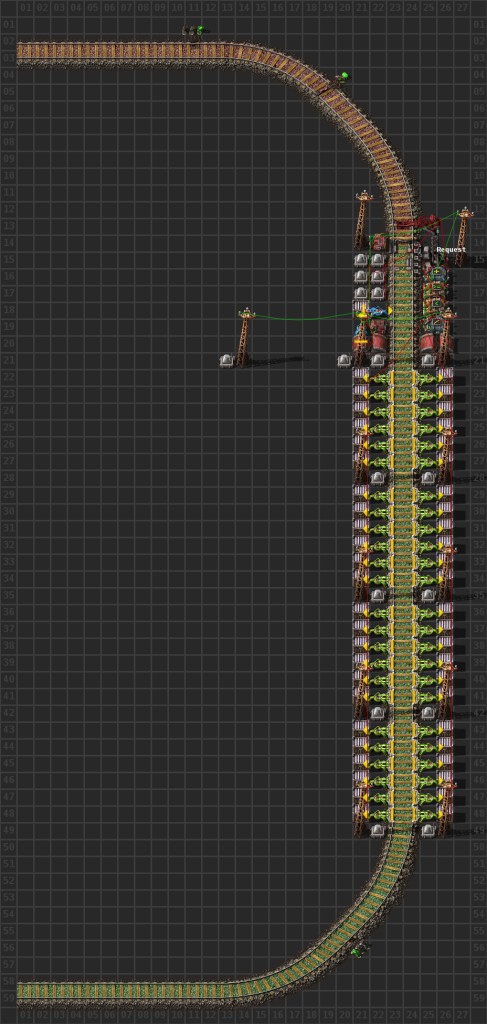Click the isolated lamp at the far left in row 21
Image resolution: width=487 pixels, height=1024 pixels.
click(227, 360)
